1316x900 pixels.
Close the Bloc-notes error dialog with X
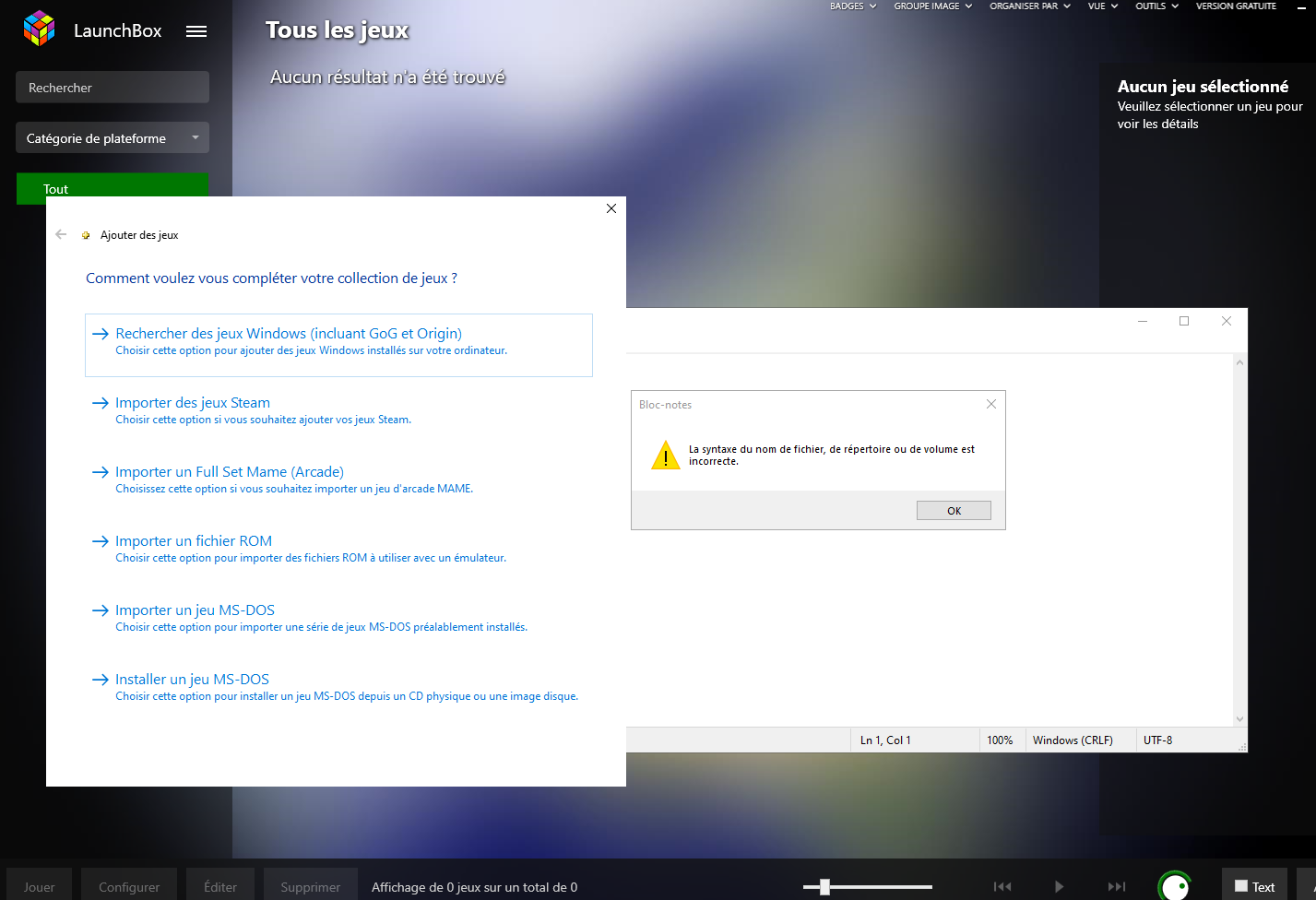991,404
